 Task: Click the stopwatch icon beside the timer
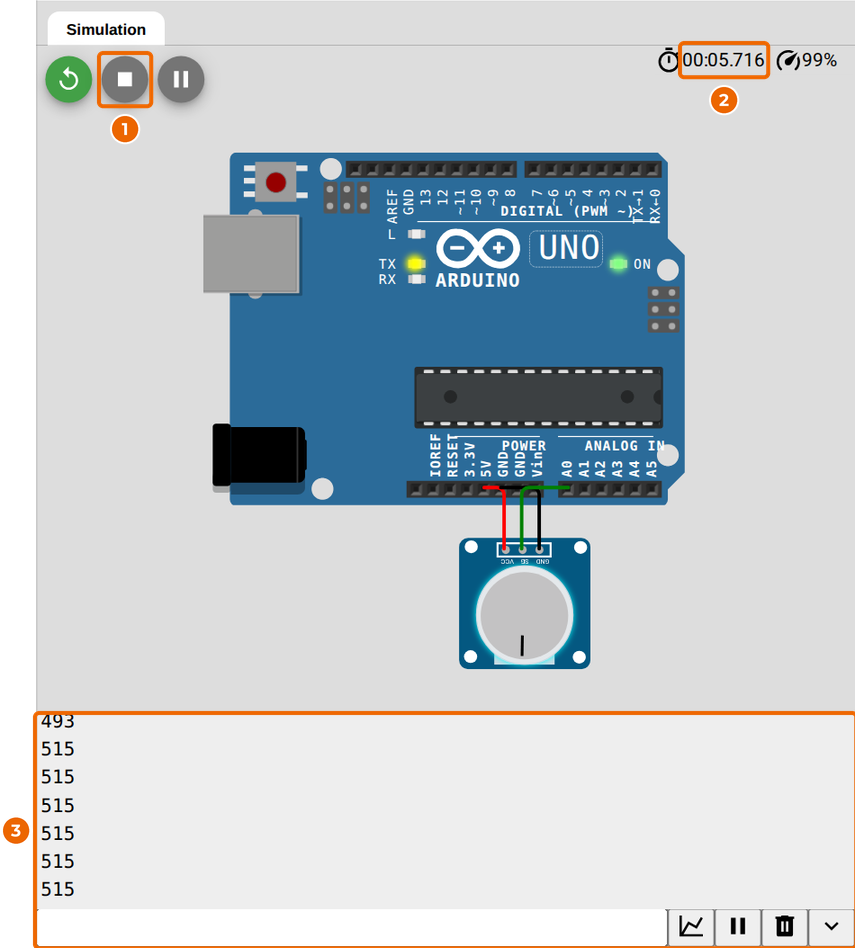668,60
